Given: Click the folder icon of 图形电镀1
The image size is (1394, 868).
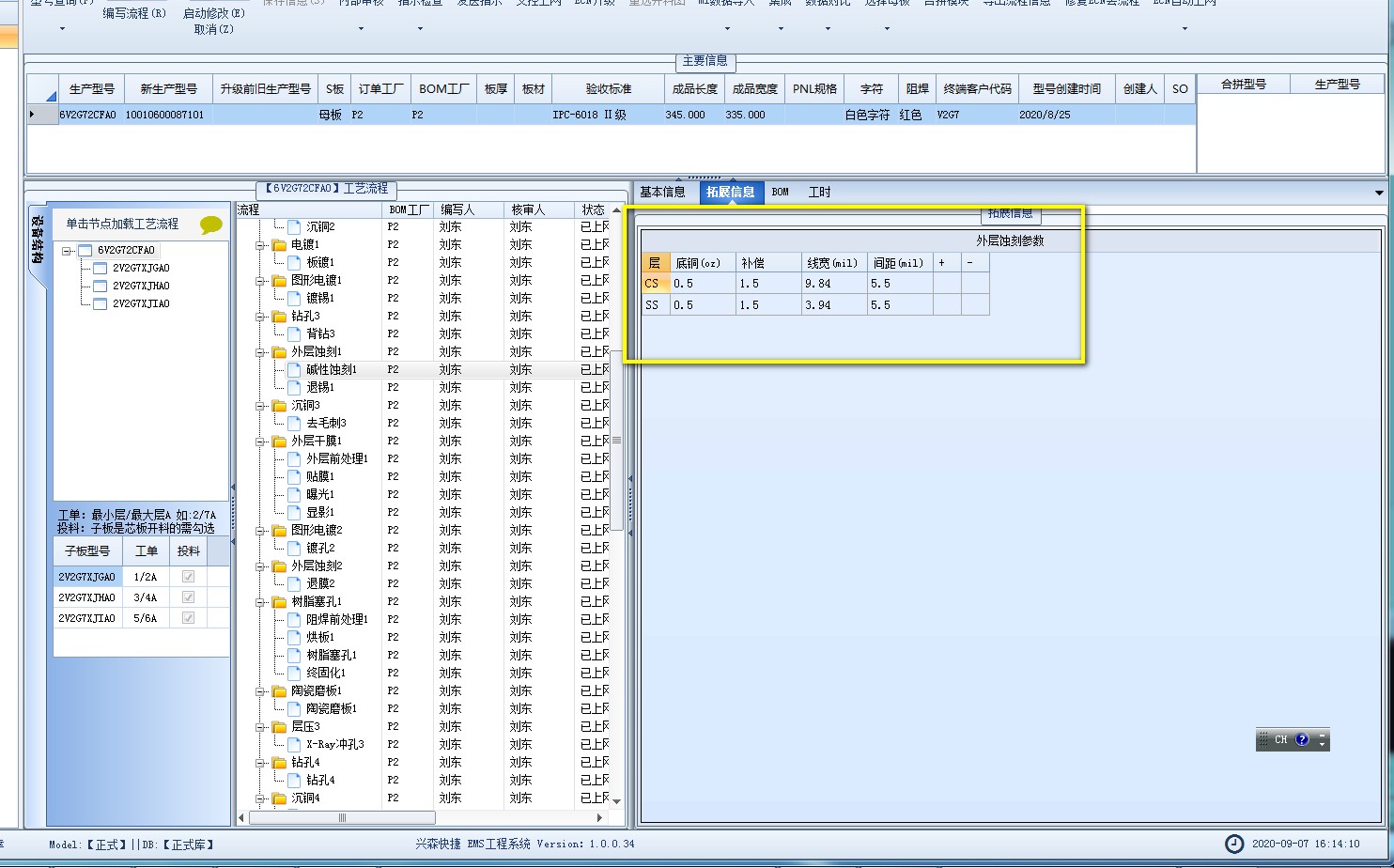Looking at the screenshot, I should click(279, 281).
